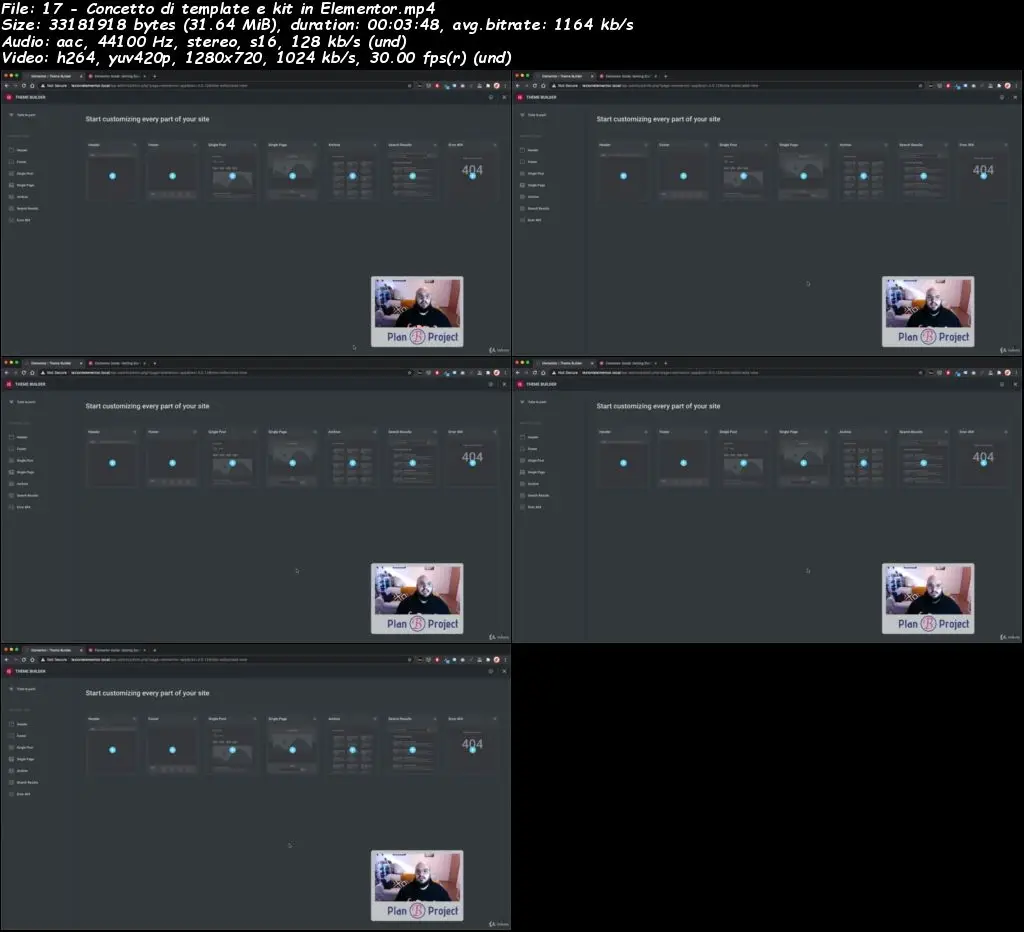The height and width of the screenshot is (932, 1024).
Task: Add an Error 404 template in middle-right frame
Action: pyautogui.click(x=984, y=462)
